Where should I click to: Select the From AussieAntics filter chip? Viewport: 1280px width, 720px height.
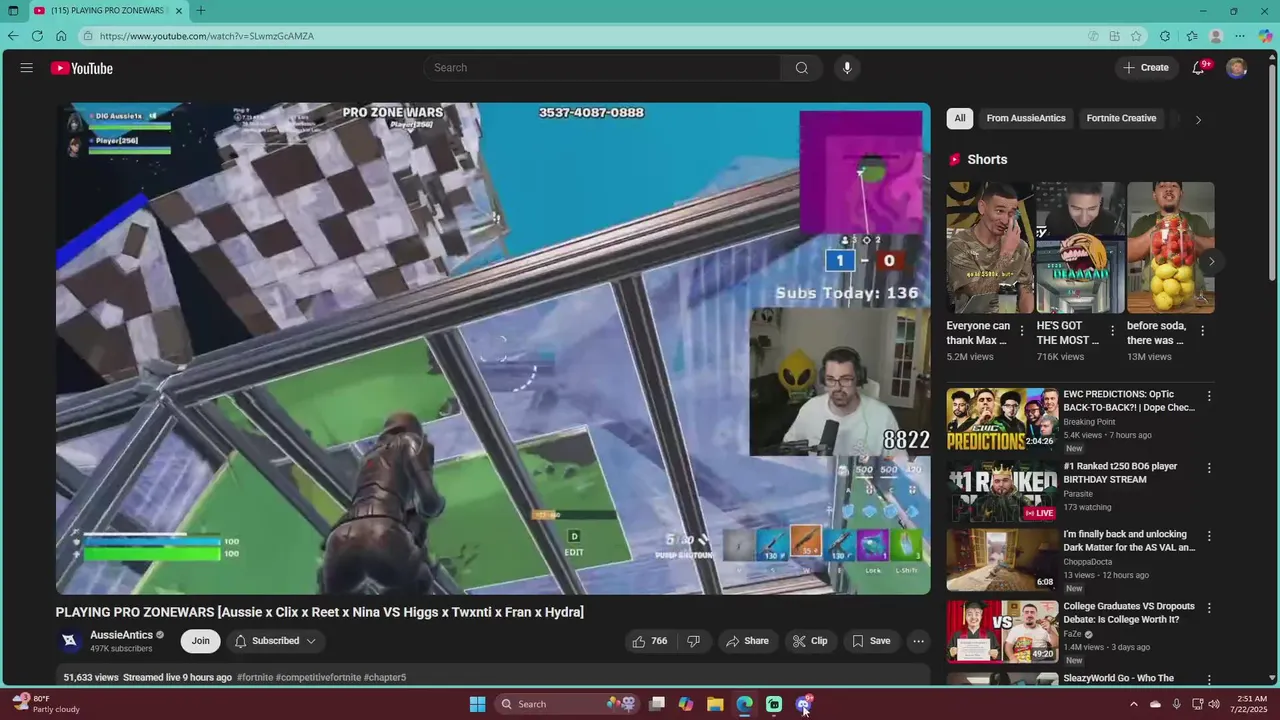(x=1026, y=118)
